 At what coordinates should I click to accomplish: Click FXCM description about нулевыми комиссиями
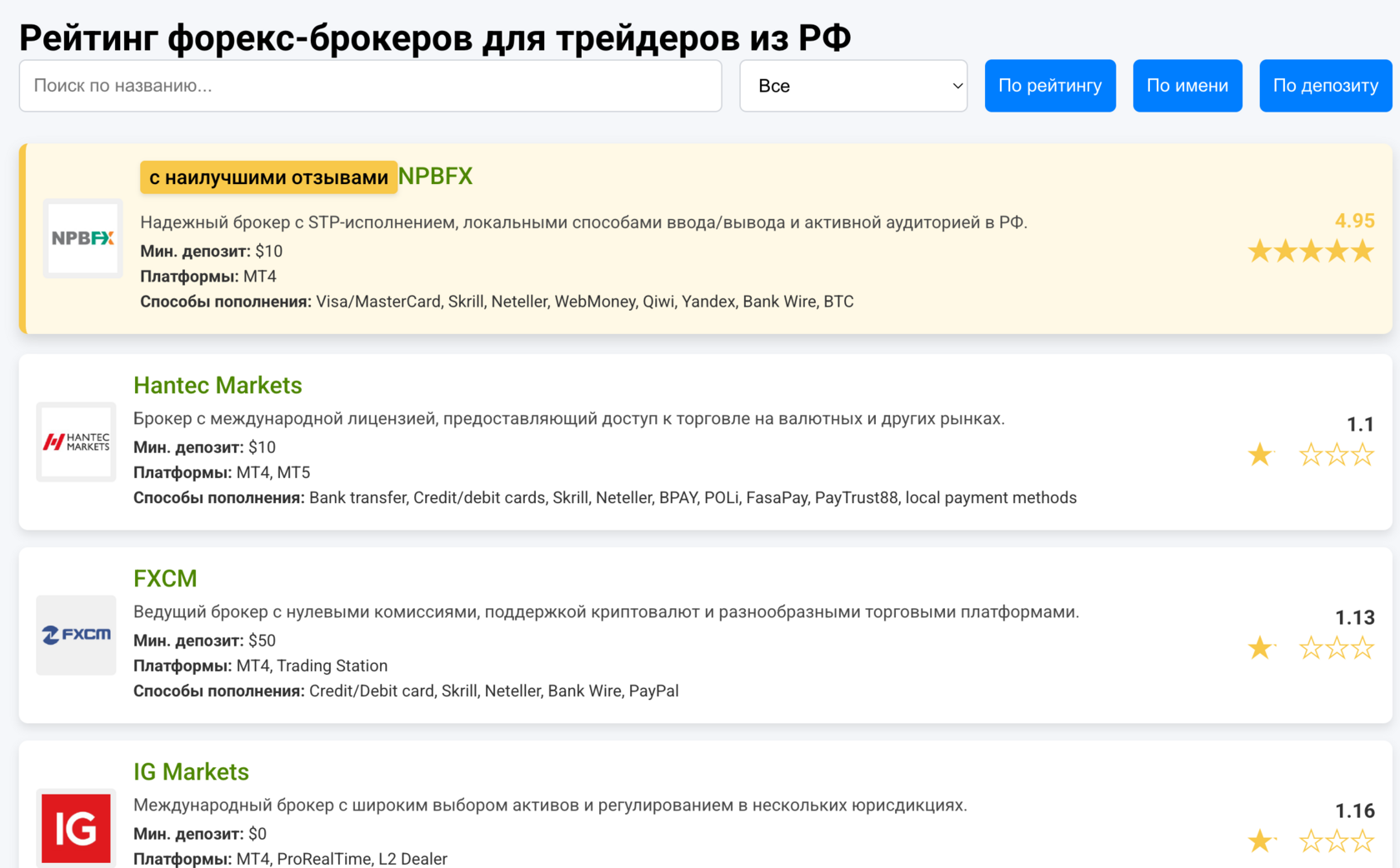606,612
